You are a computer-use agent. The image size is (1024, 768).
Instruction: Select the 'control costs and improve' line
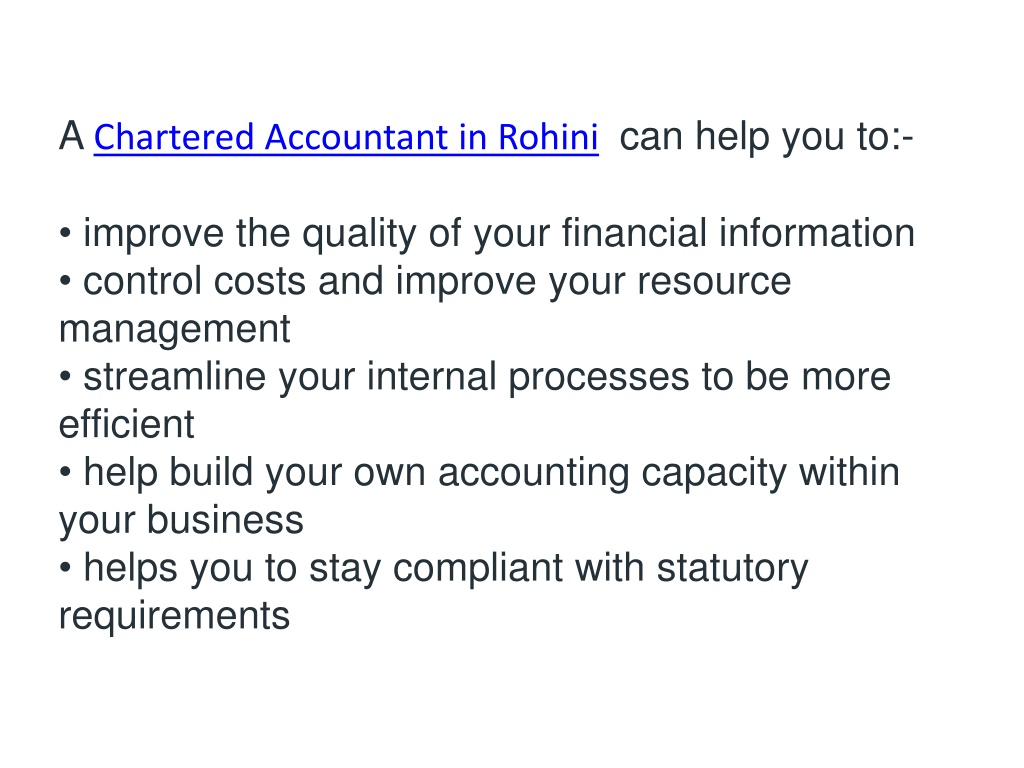(426, 282)
